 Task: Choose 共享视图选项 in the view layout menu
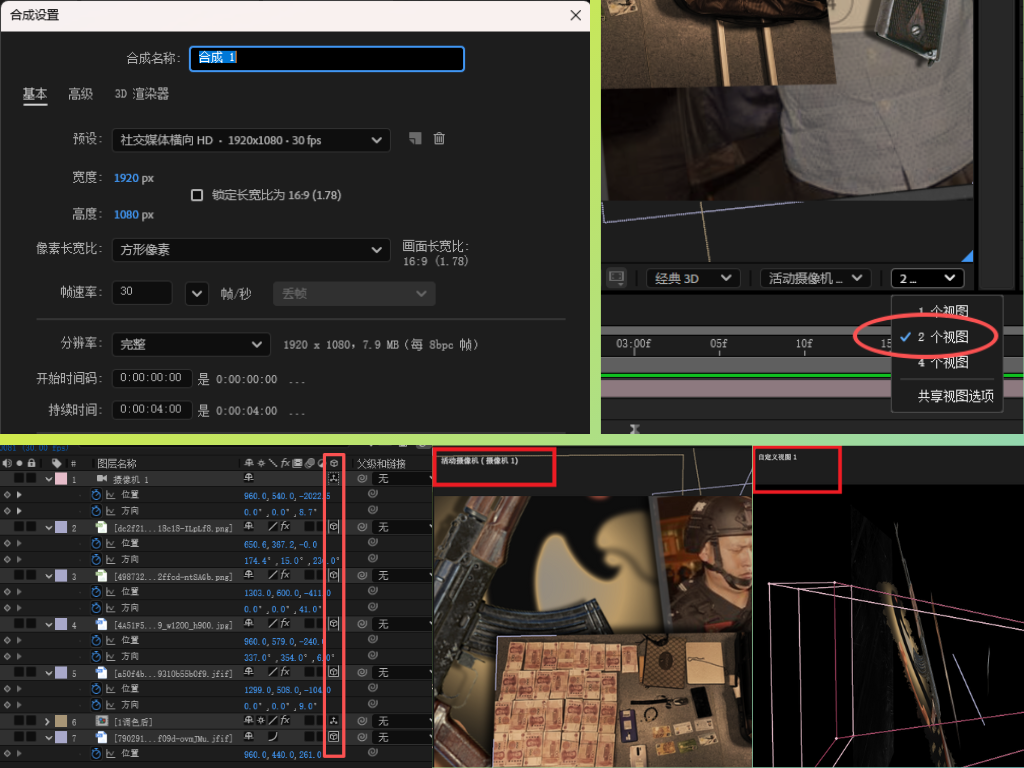pos(955,396)
